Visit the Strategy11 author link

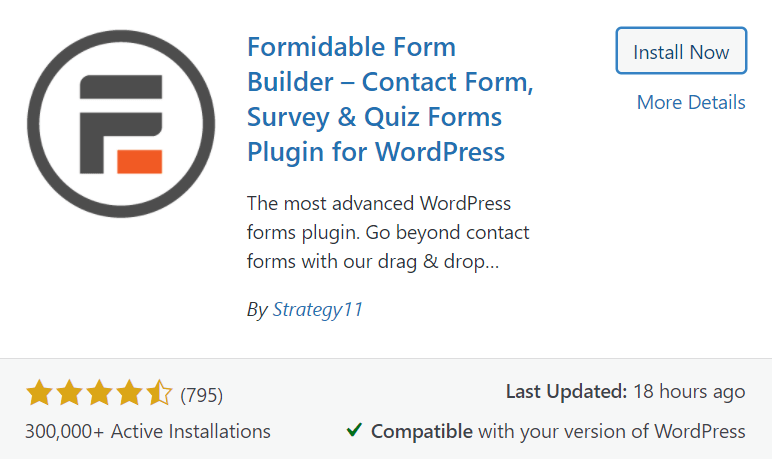coord(318,309)
